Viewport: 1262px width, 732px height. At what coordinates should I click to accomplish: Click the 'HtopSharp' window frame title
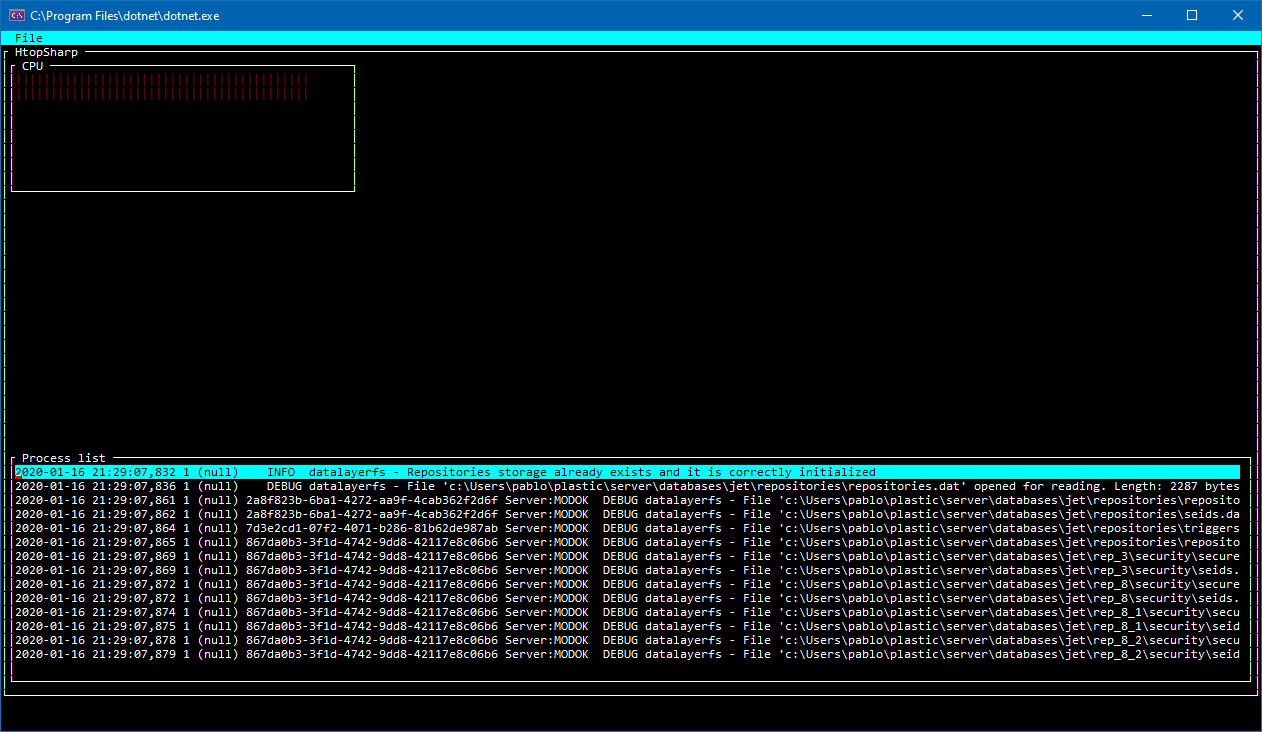46,52
